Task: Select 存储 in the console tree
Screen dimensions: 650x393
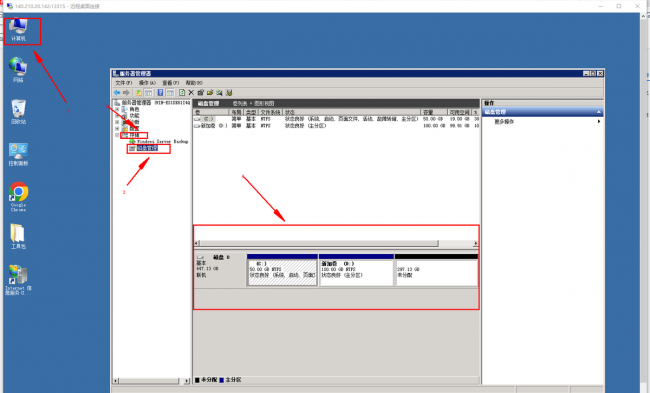Action: click(134, 135)
